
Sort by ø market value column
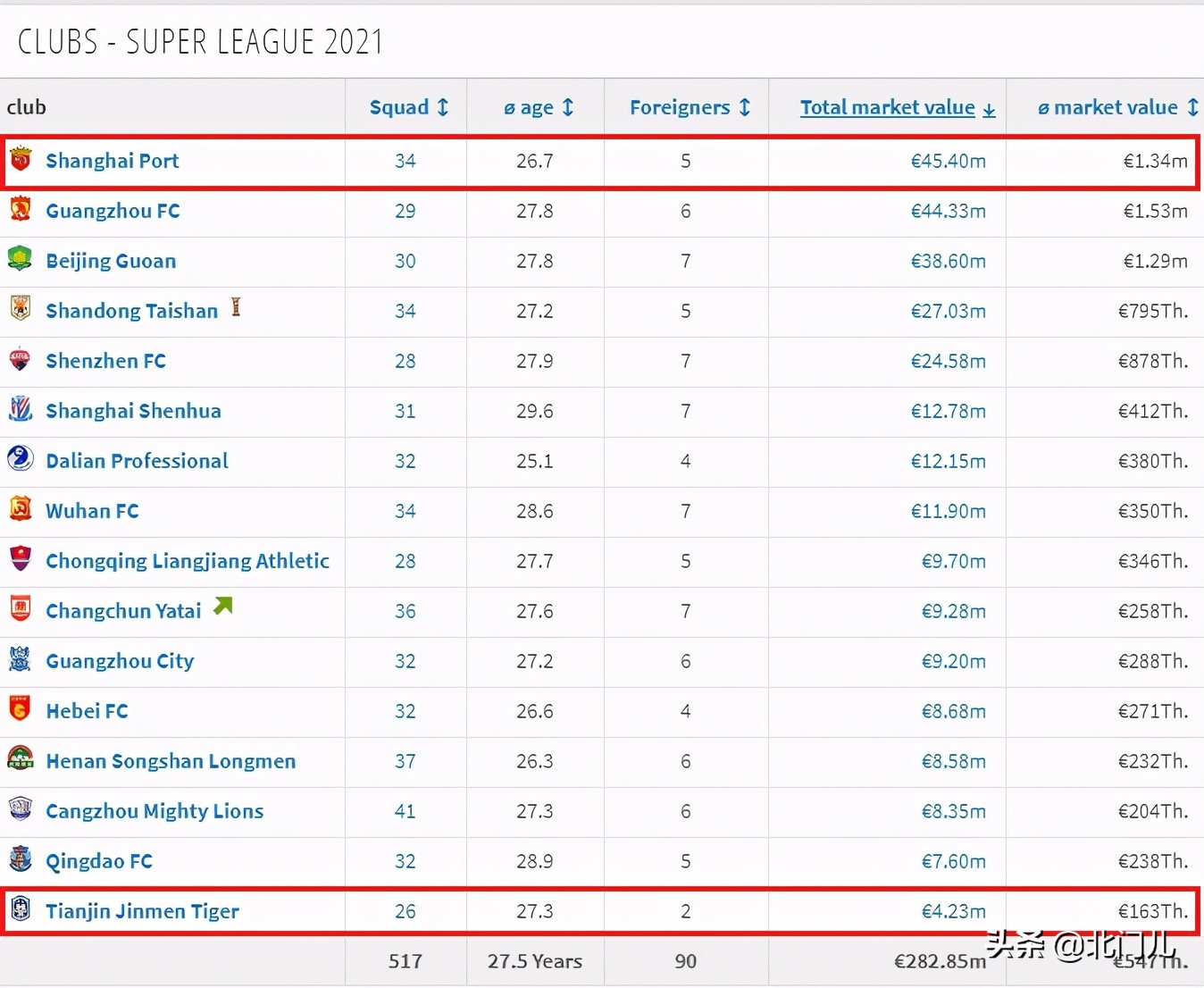click(1117, 107)
